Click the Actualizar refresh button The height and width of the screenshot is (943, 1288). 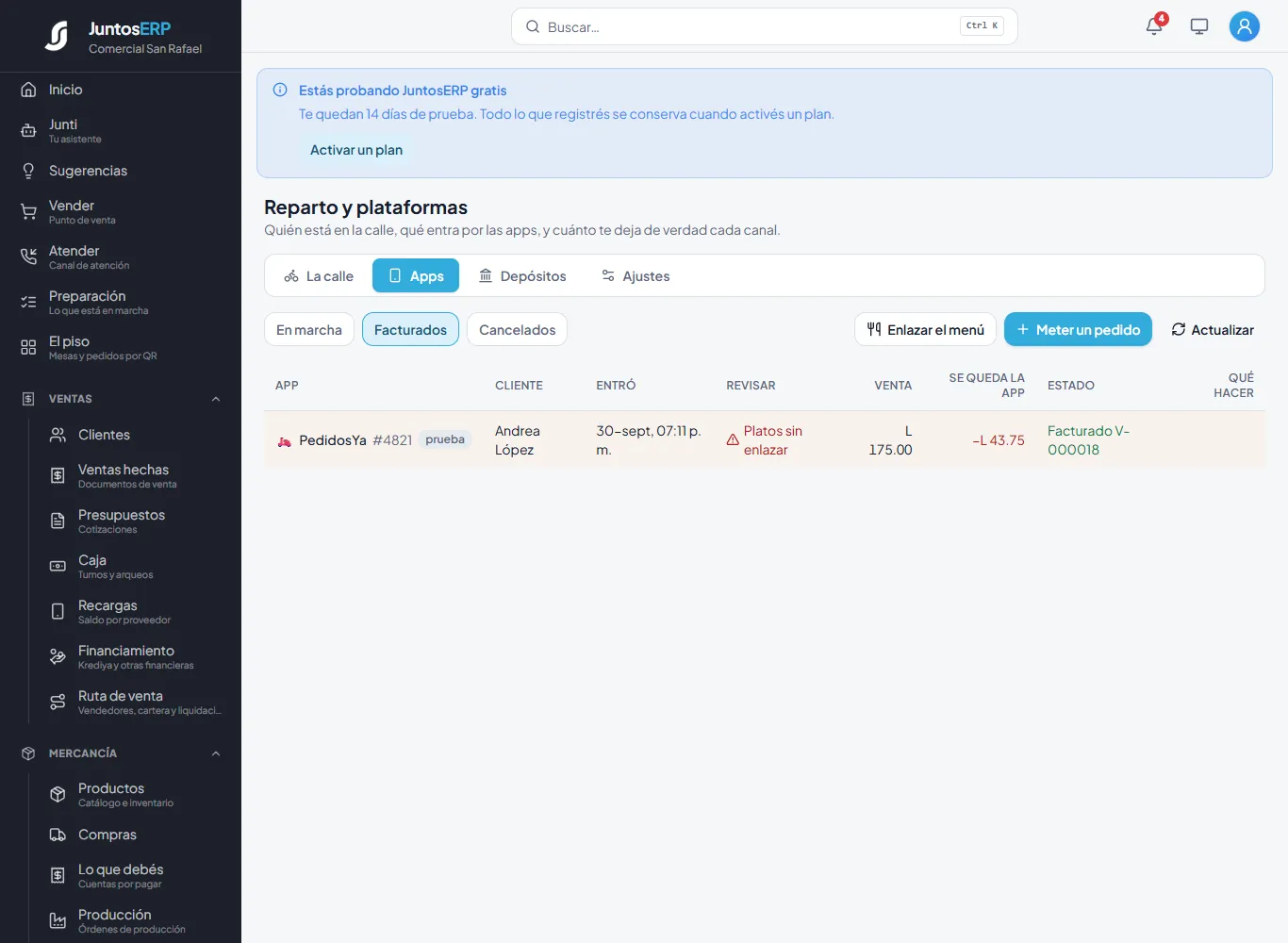point(1213,329)
